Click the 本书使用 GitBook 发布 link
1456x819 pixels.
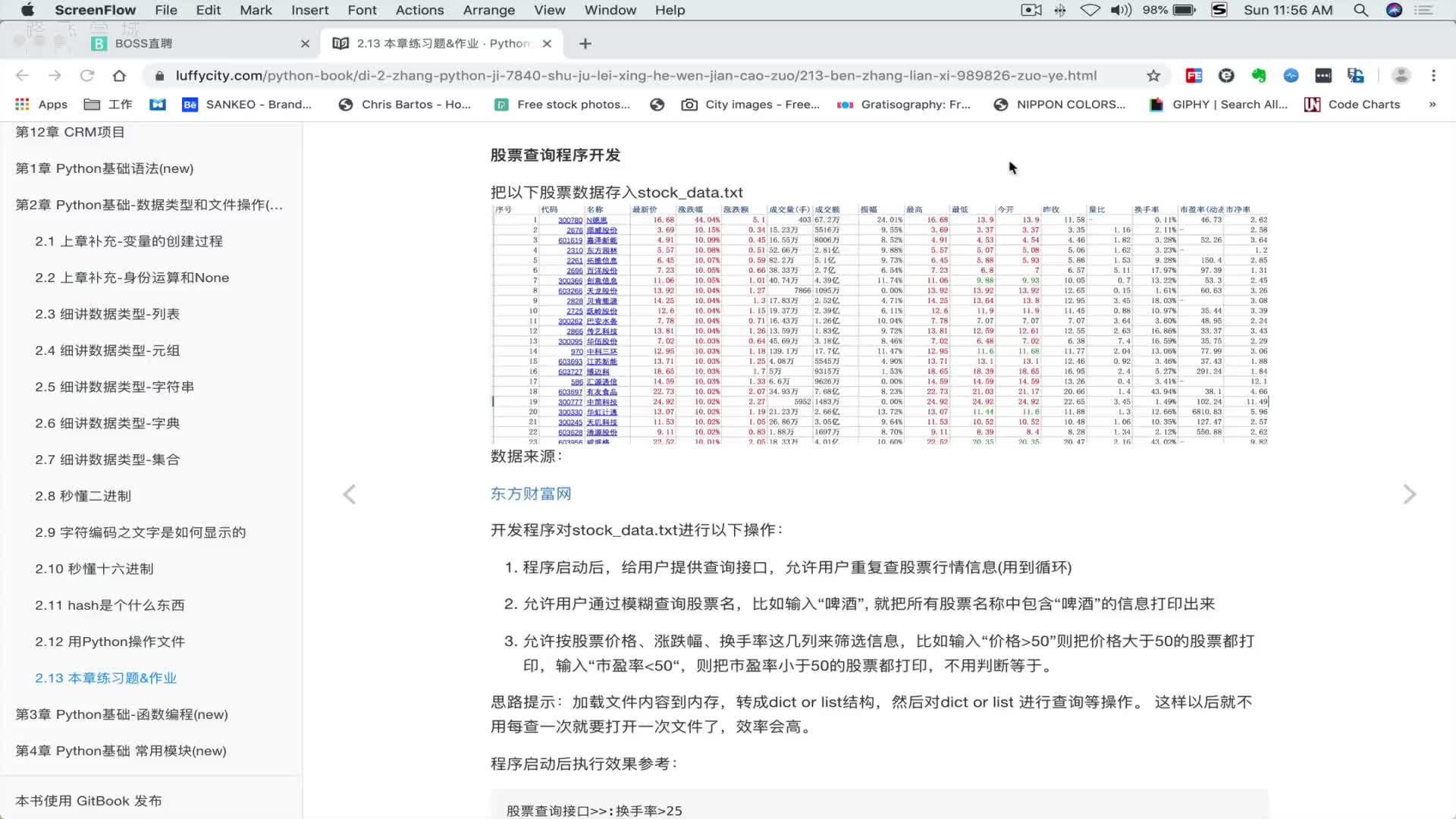pyautogui.click(x=89, y=801)
